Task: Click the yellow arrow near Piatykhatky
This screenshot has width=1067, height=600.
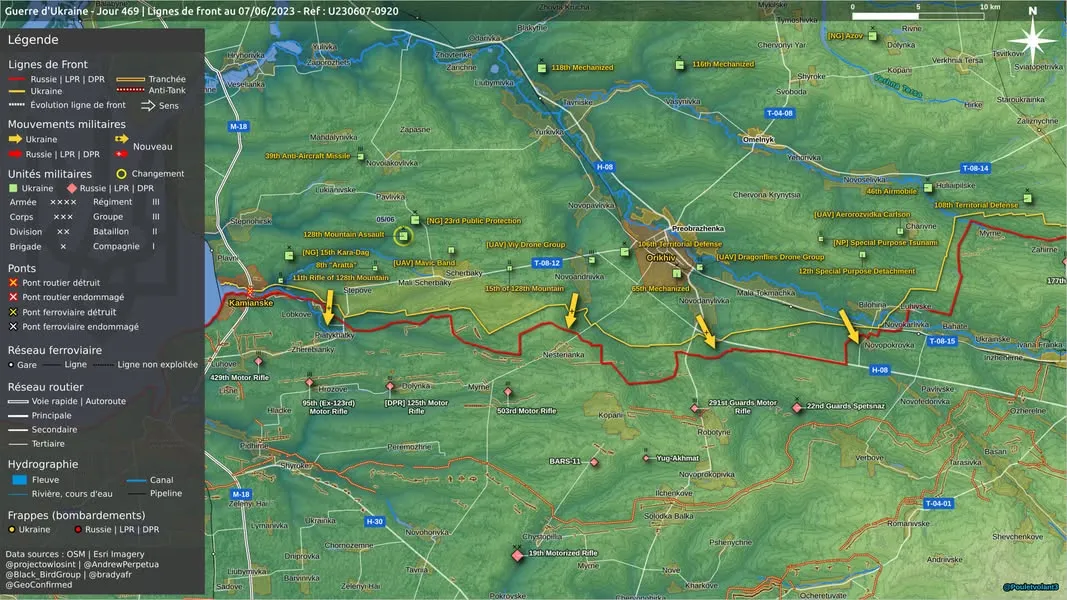Action: click(x=329, y=307)
